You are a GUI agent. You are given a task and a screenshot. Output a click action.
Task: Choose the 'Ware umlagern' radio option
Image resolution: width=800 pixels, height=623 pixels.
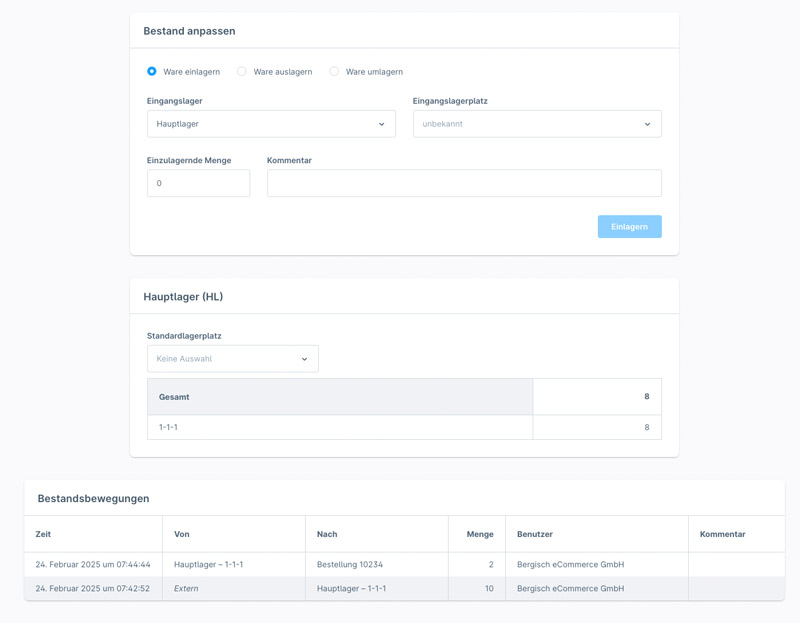click(334, 72)
